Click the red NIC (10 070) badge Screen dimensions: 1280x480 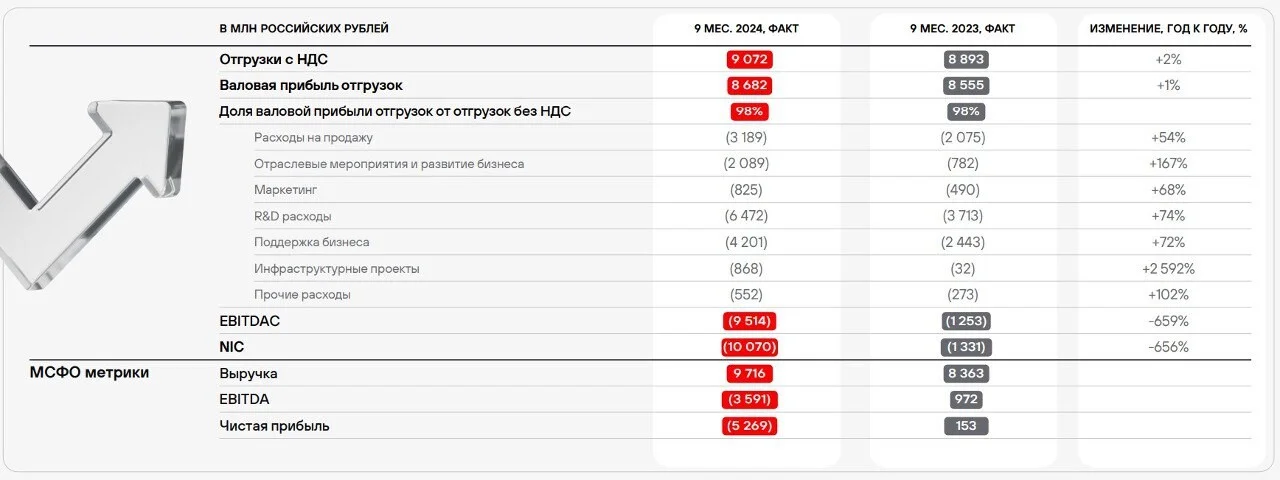749,347
